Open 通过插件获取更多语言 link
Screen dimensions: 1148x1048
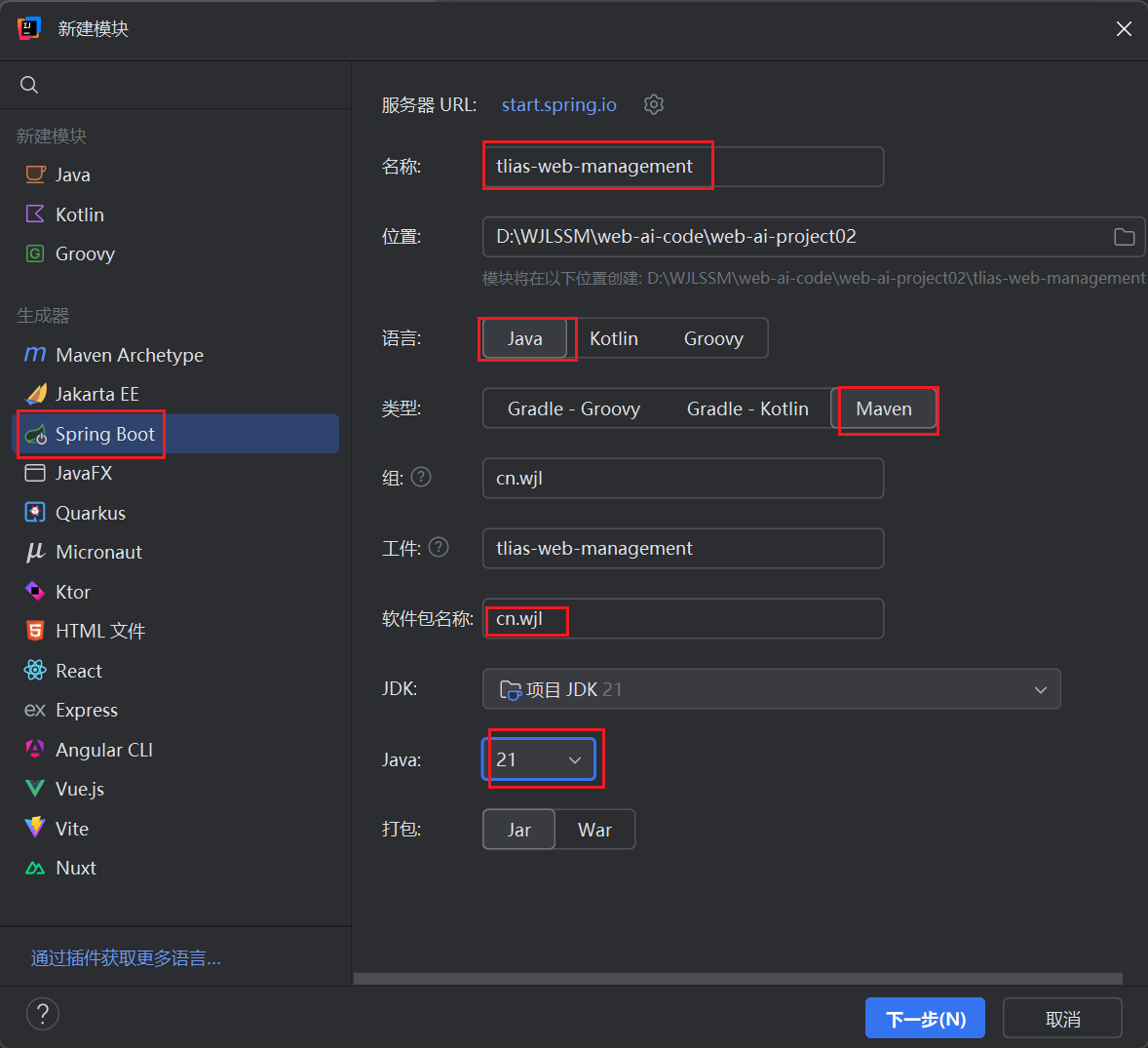(126, 958)
